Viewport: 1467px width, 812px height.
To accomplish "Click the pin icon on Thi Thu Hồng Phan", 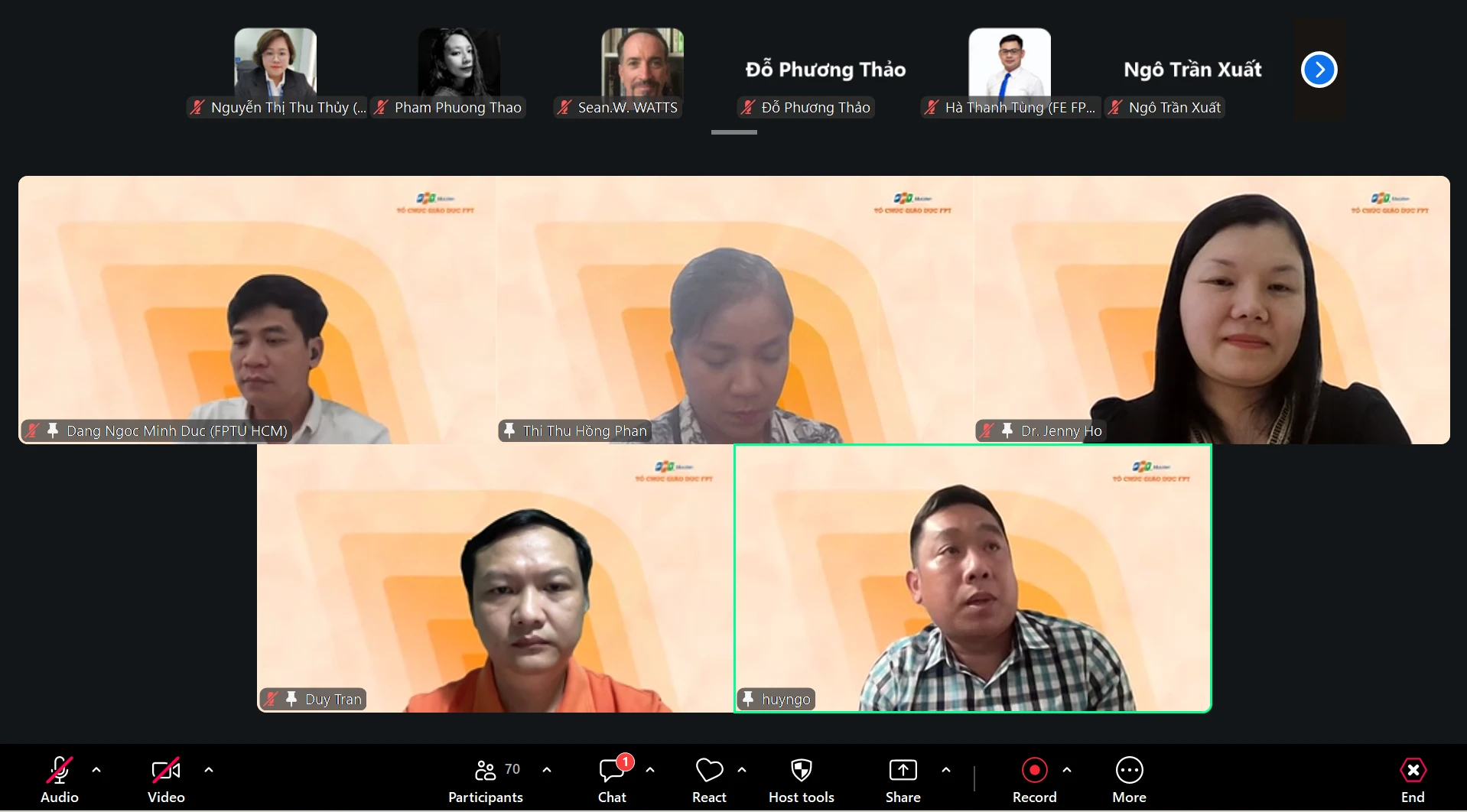I will pos(509,430).
